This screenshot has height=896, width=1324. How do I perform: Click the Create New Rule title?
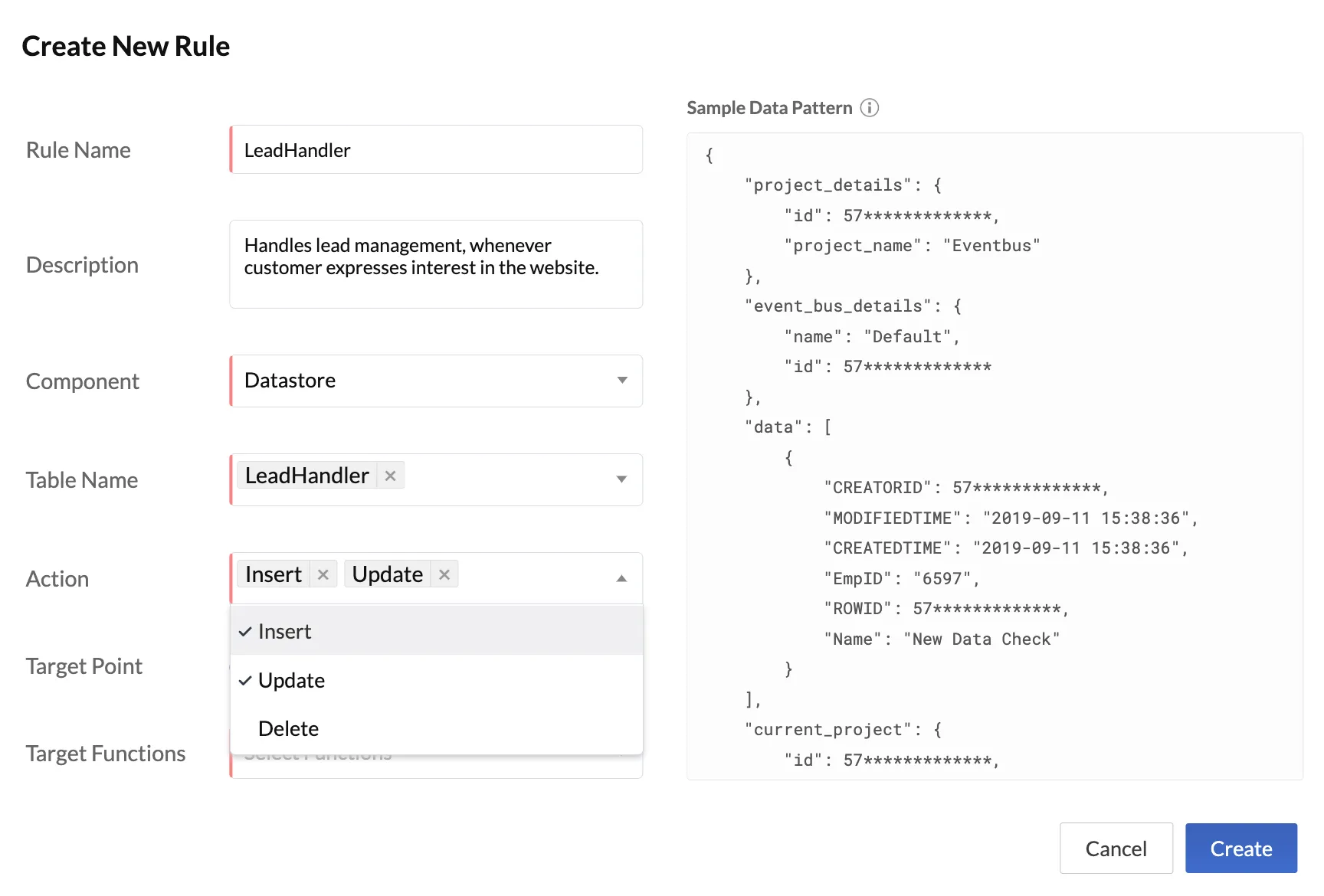pyautogui.click(x=126, y=46)
